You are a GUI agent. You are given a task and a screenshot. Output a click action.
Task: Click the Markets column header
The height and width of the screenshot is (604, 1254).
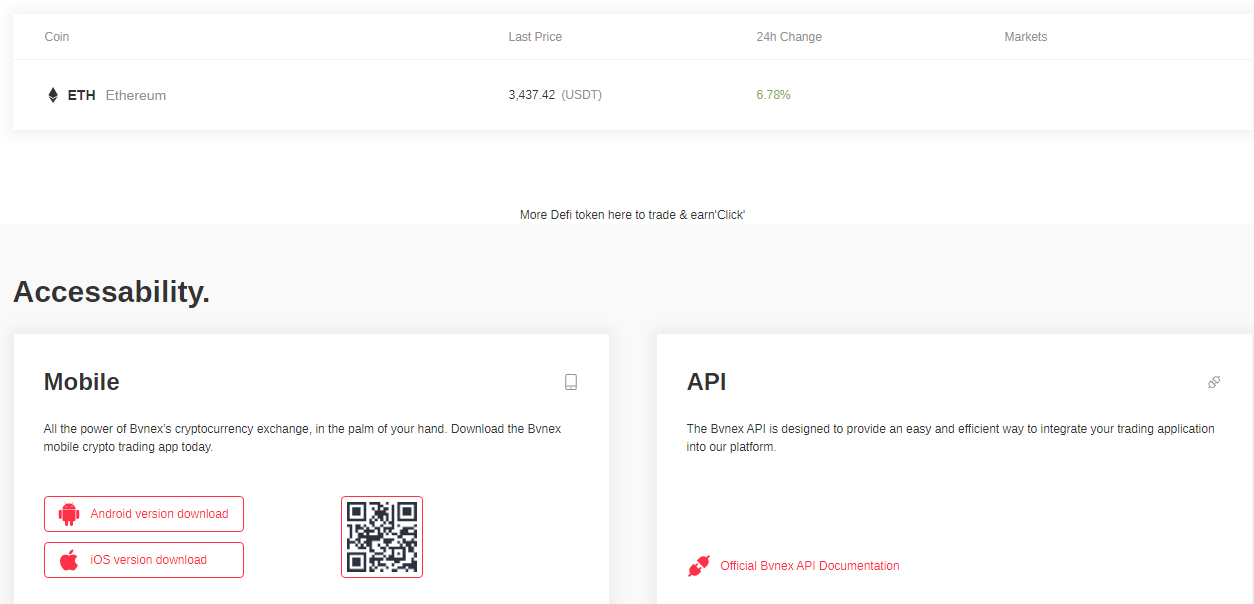(x=1025, y=37)
